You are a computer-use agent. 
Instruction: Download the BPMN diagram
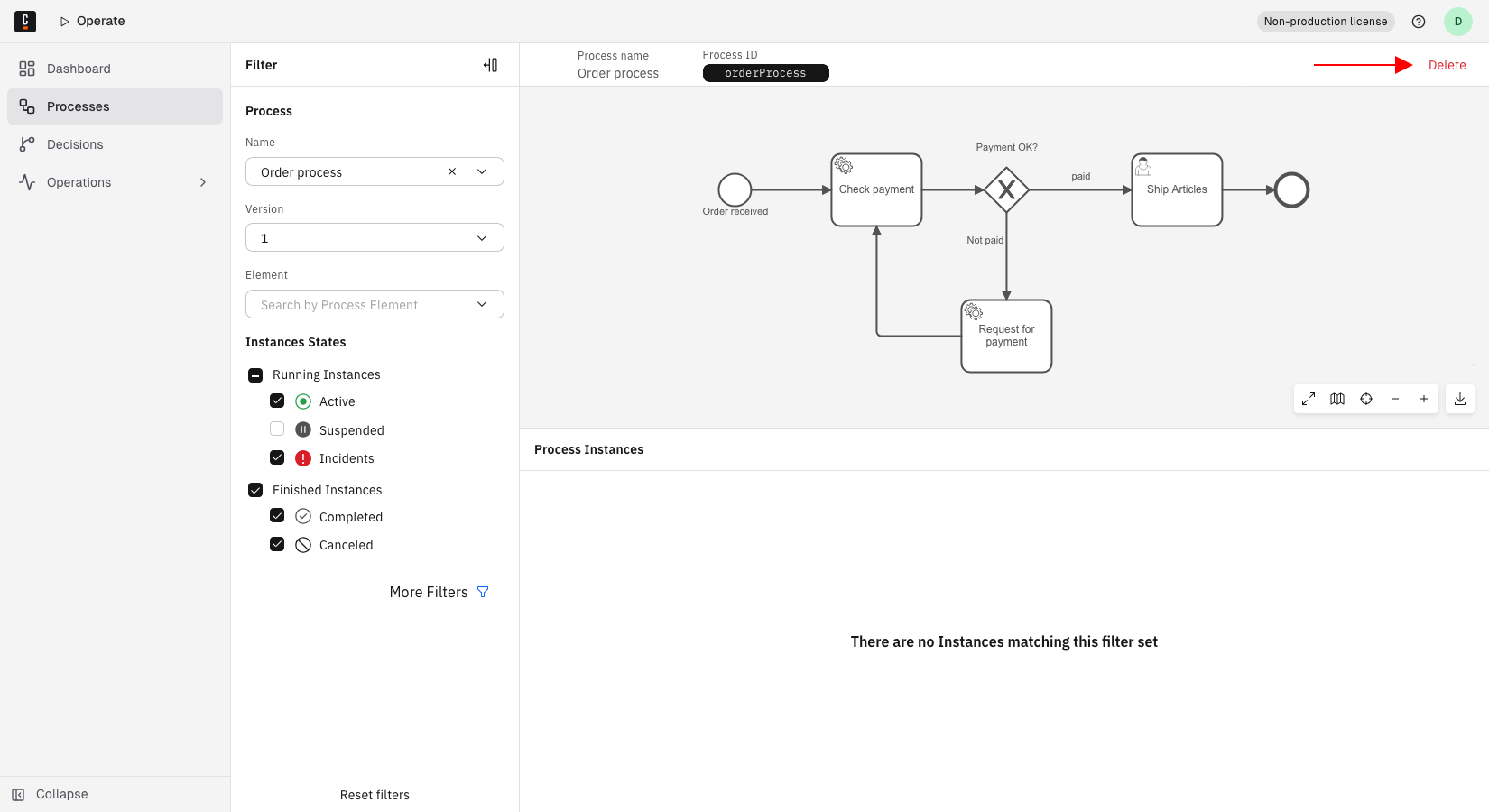click(x=1460, y=399)
